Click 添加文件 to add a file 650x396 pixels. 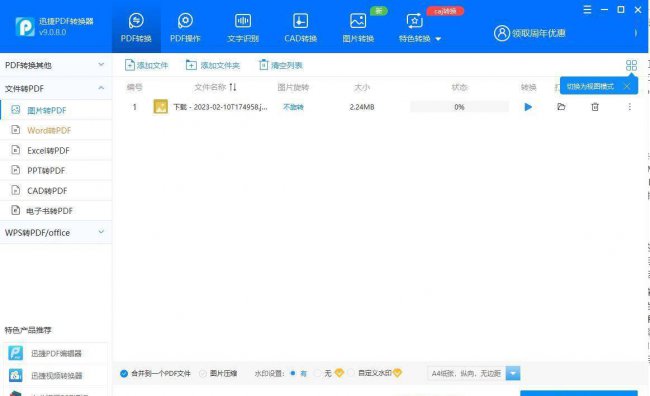click(146, 65)
